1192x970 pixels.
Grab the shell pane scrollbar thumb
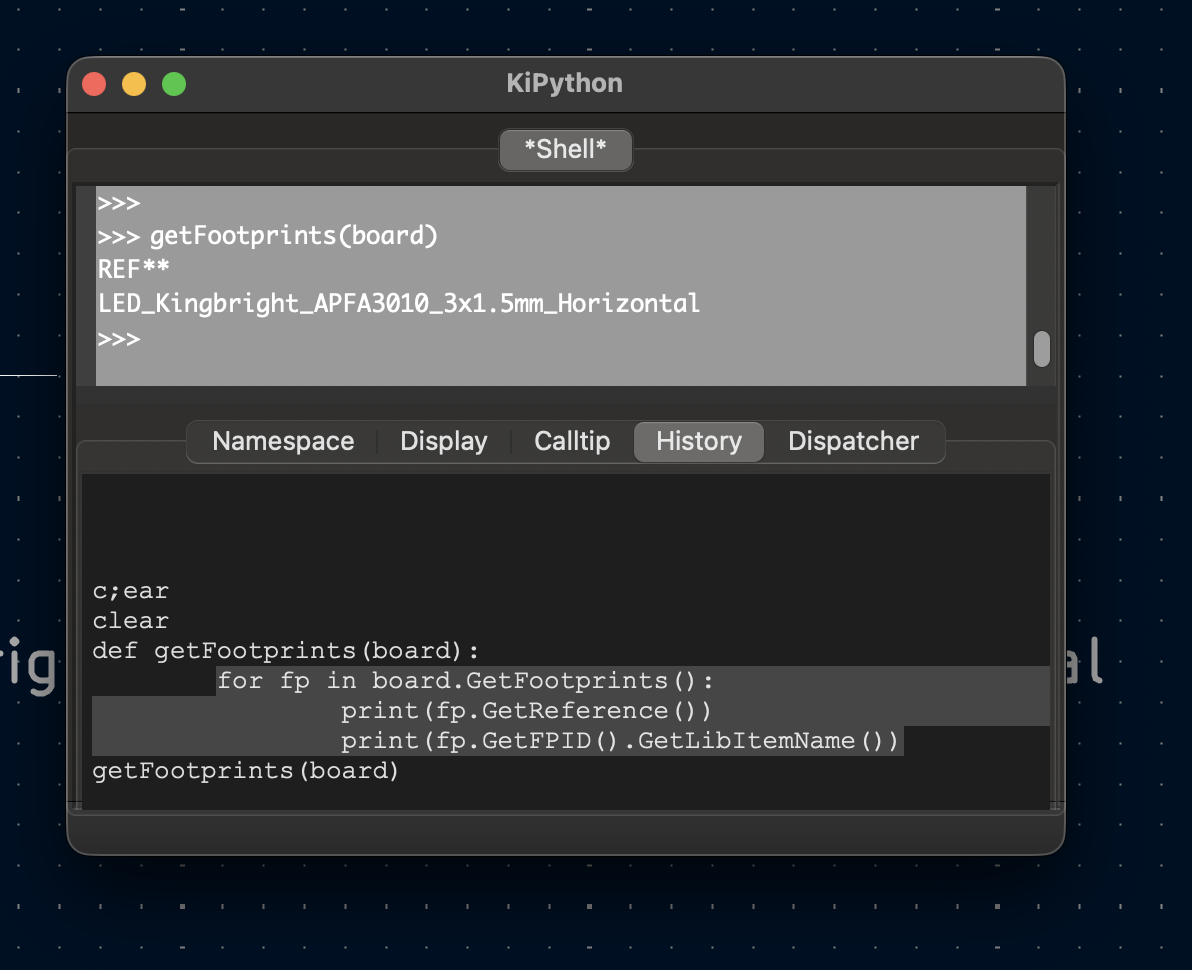coord(1041,349)
